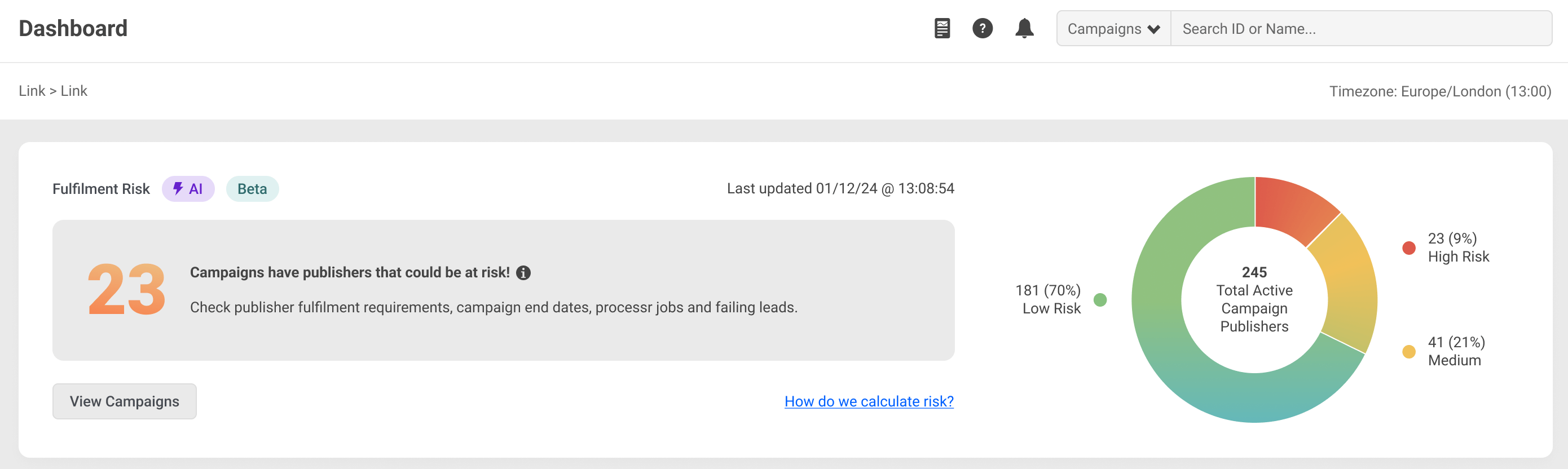The height and width of the screenshot is (469, 1568).
Task: Click the red High Risk legend dot
Action: click(1408, 247)
